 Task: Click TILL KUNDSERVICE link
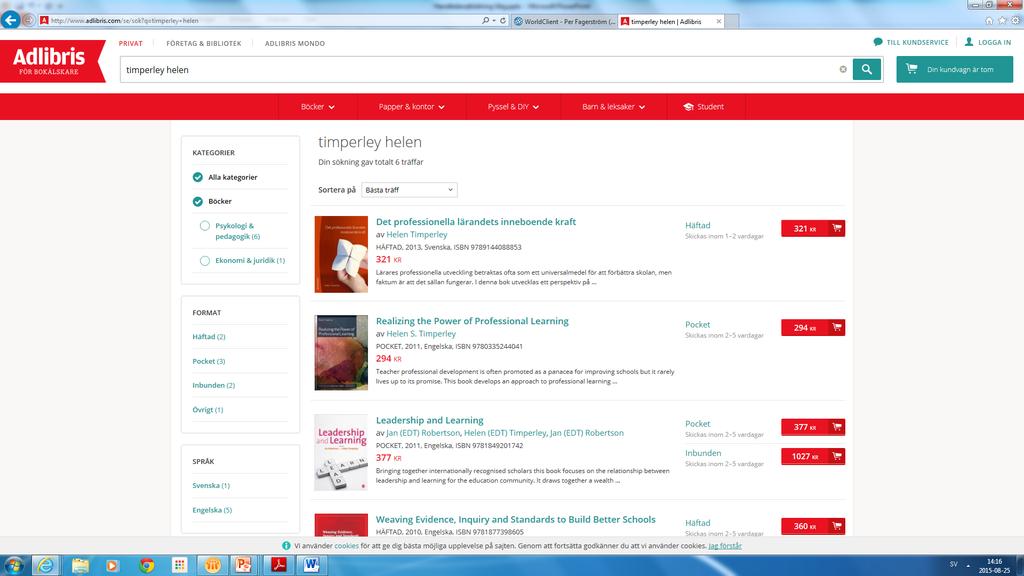(918, 42)
